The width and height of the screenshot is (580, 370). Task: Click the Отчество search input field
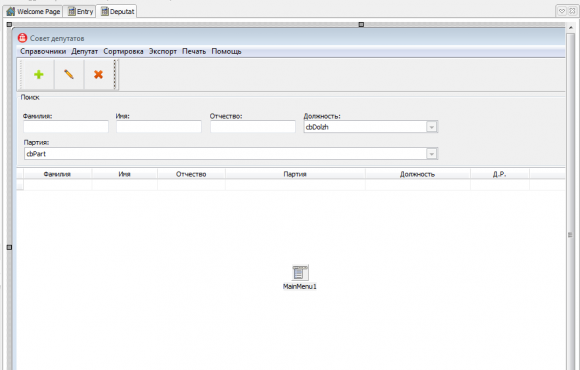click(253, 127)
